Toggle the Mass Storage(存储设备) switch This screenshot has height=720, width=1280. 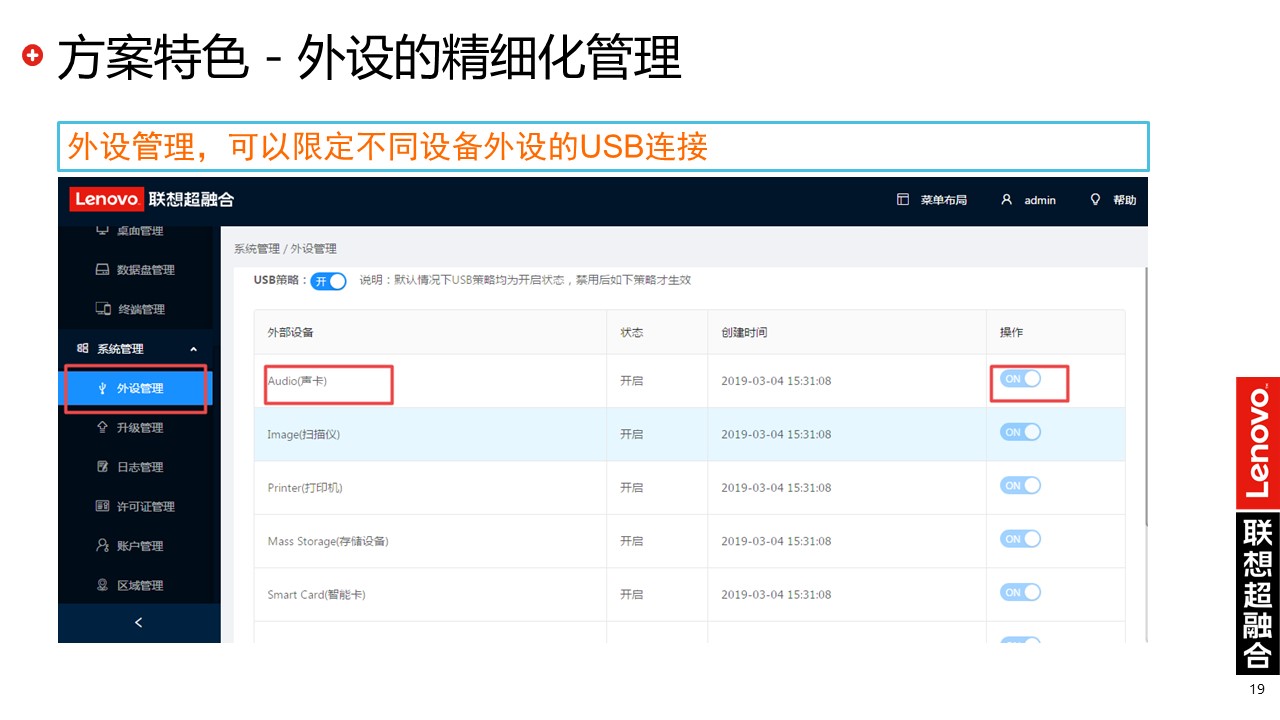(1020, 539)
